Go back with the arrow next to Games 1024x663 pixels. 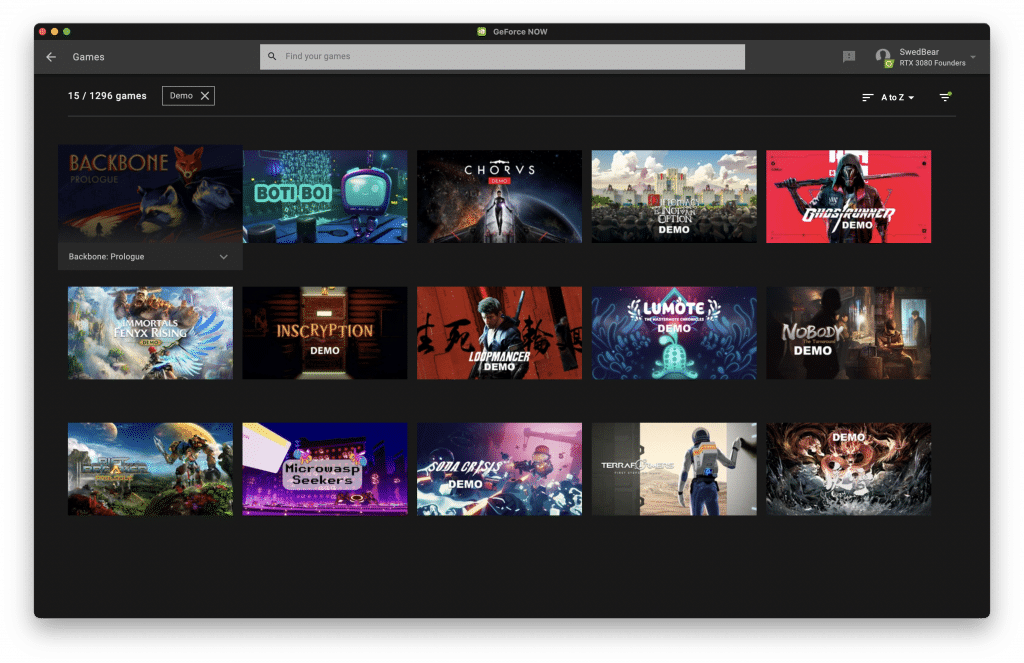click(51, 57)
